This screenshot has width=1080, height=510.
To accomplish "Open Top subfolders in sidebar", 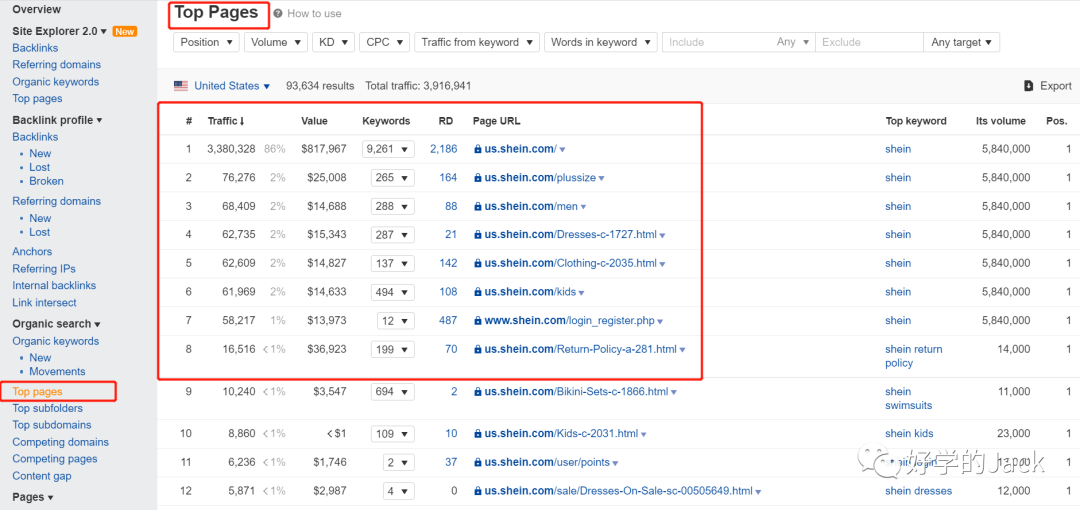I will (48, 408).
